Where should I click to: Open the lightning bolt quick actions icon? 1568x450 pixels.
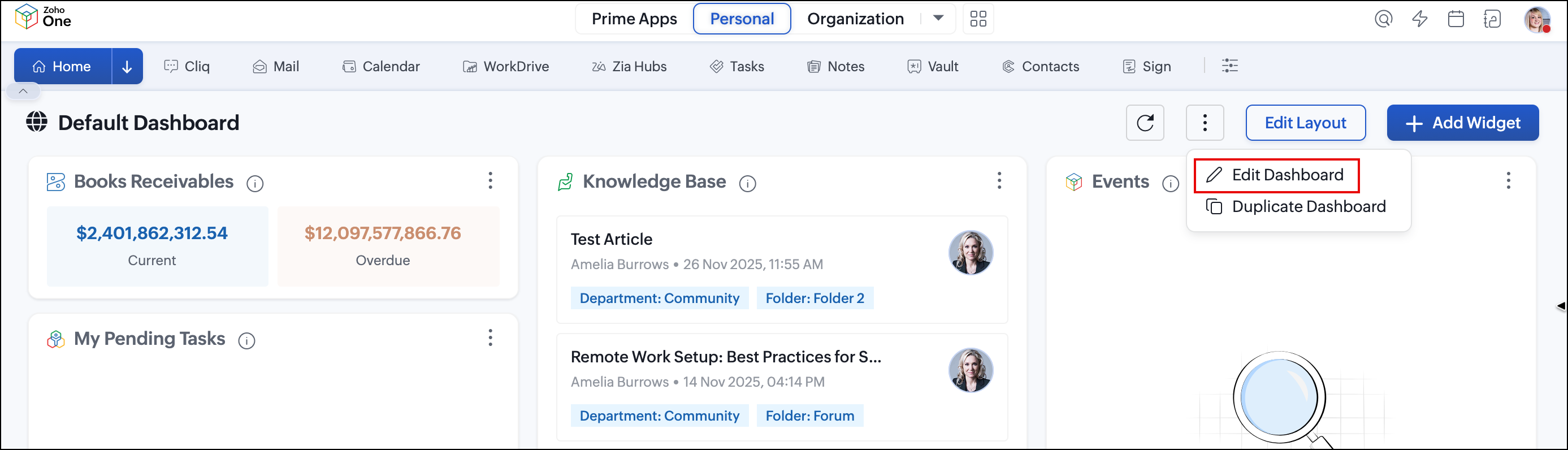click(x=1419, y=19)
